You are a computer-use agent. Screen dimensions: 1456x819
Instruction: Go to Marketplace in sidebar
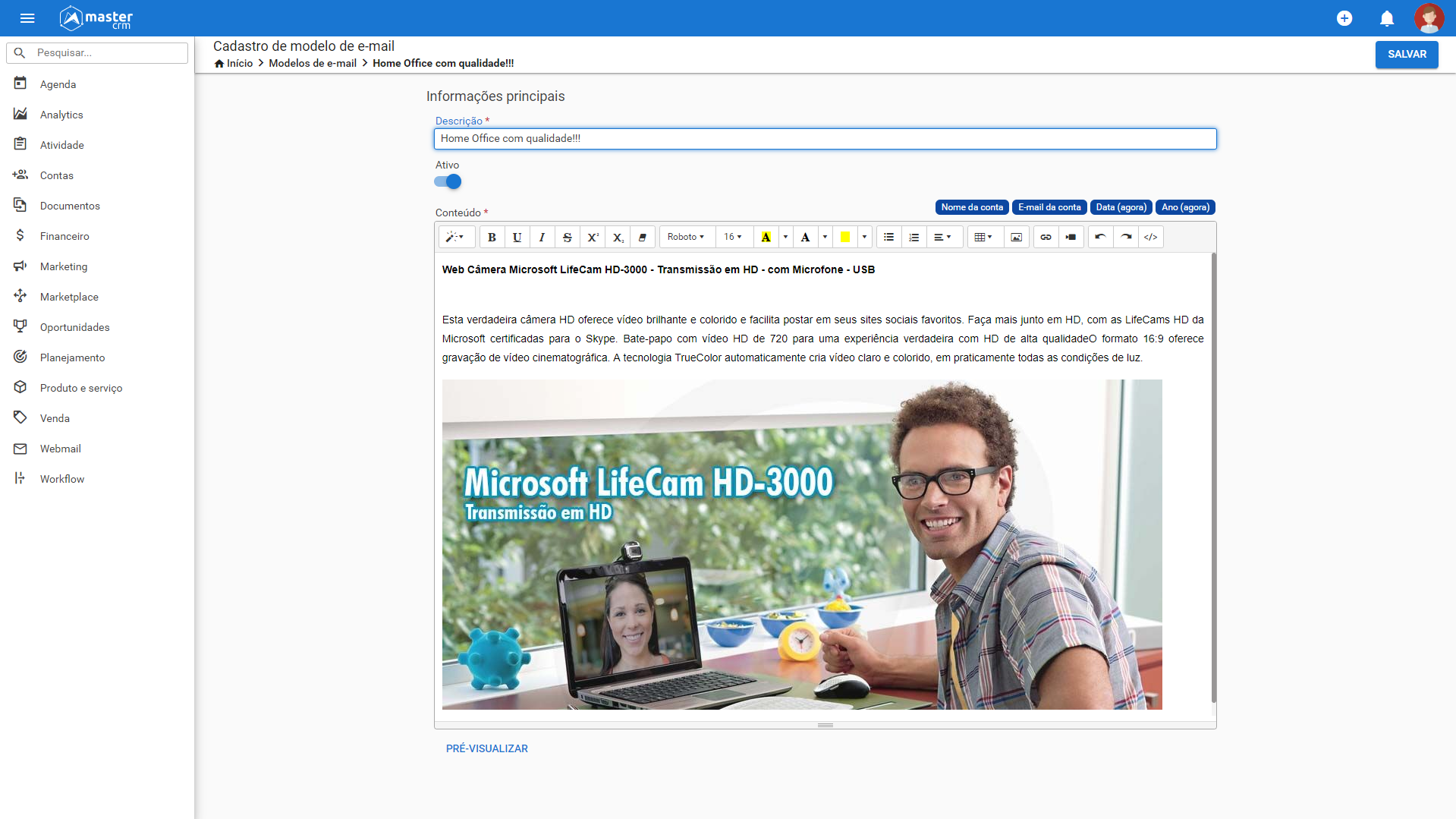click(97, 297)
